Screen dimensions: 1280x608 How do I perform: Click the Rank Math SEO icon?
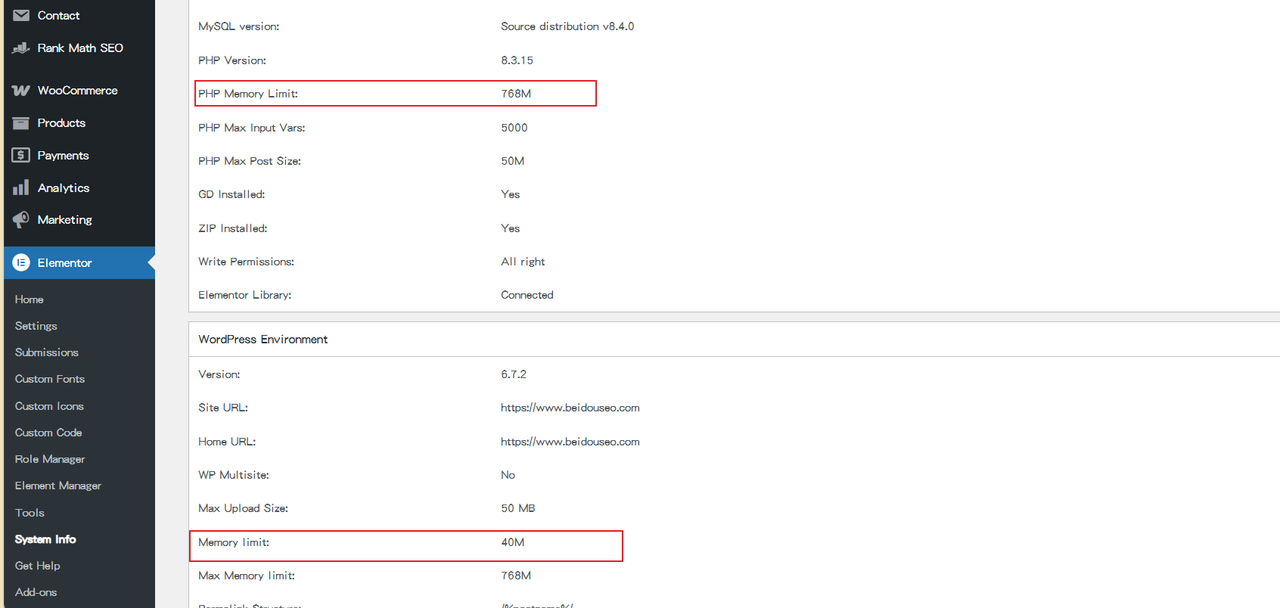tap(20, 48)
